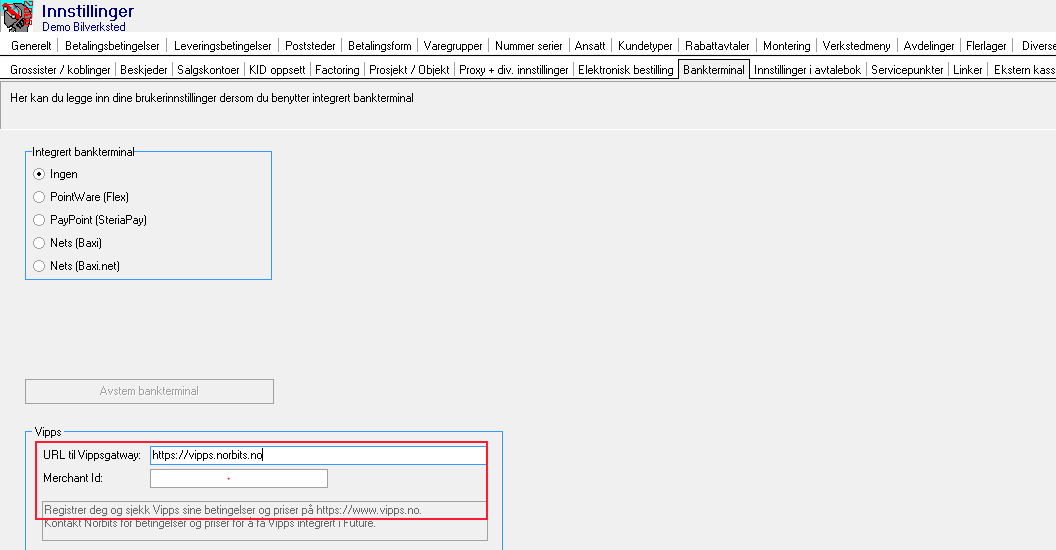Choose Nets (Baxi.net) terminal option
1056x550 pixels.
pos(39,266)
